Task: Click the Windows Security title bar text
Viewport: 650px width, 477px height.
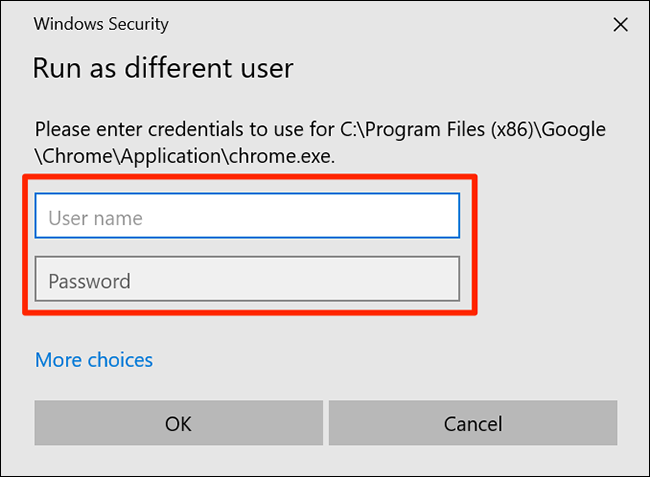Action: (101, 24)
